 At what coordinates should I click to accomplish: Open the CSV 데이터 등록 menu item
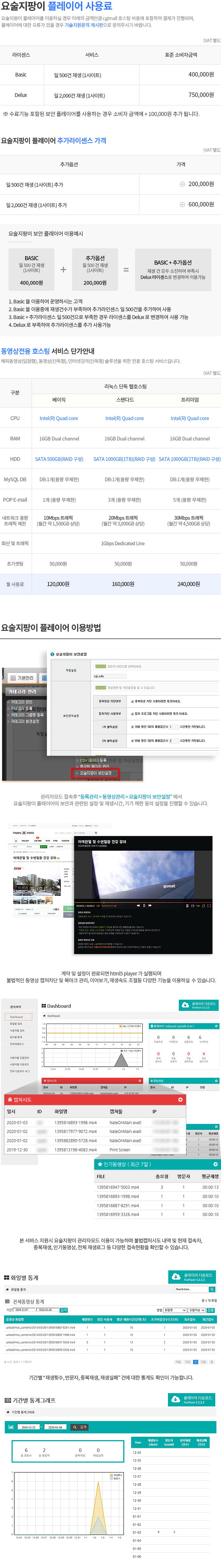93,760
